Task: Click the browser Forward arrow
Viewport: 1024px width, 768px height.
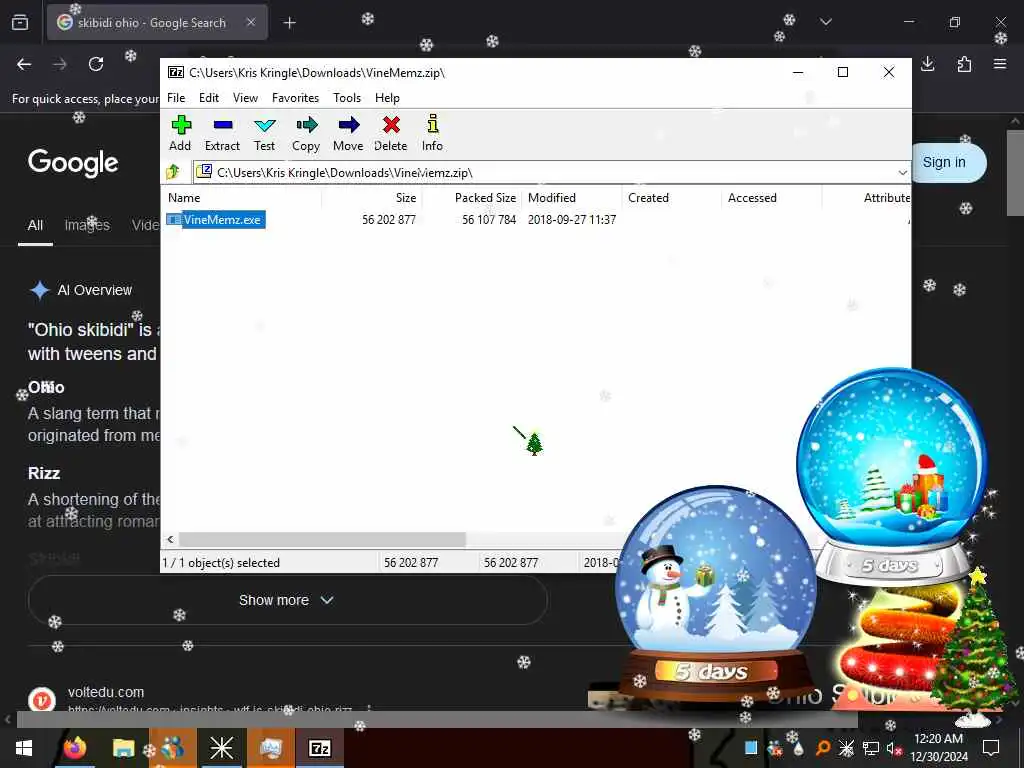Action: (x=60, y=64)
